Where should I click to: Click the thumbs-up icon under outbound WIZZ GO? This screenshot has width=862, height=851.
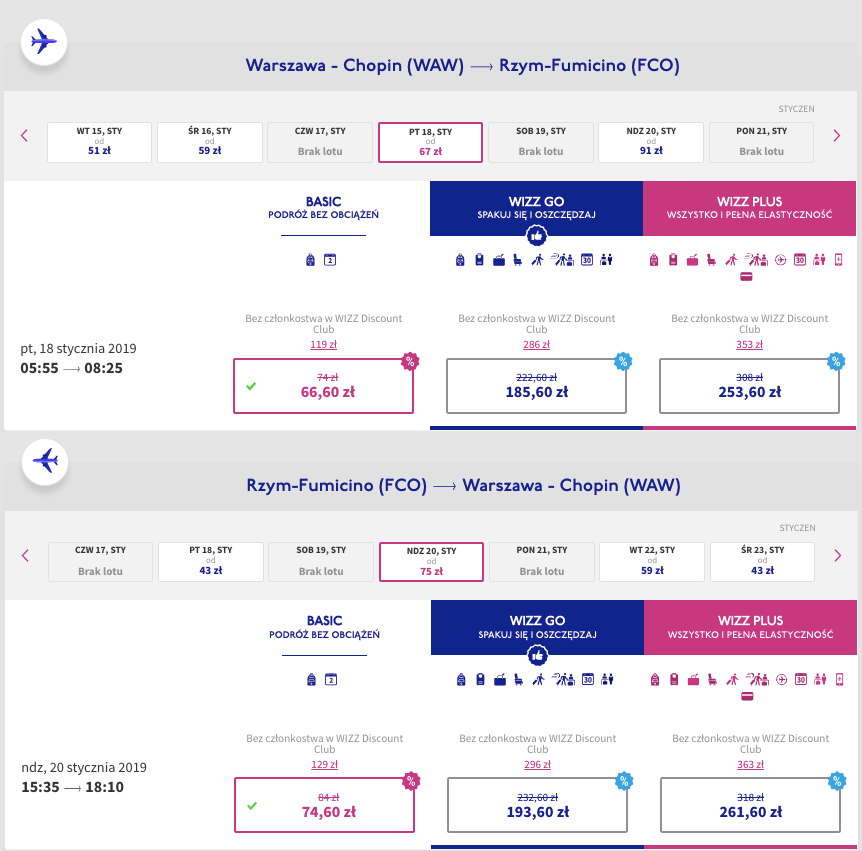[537, 236]
